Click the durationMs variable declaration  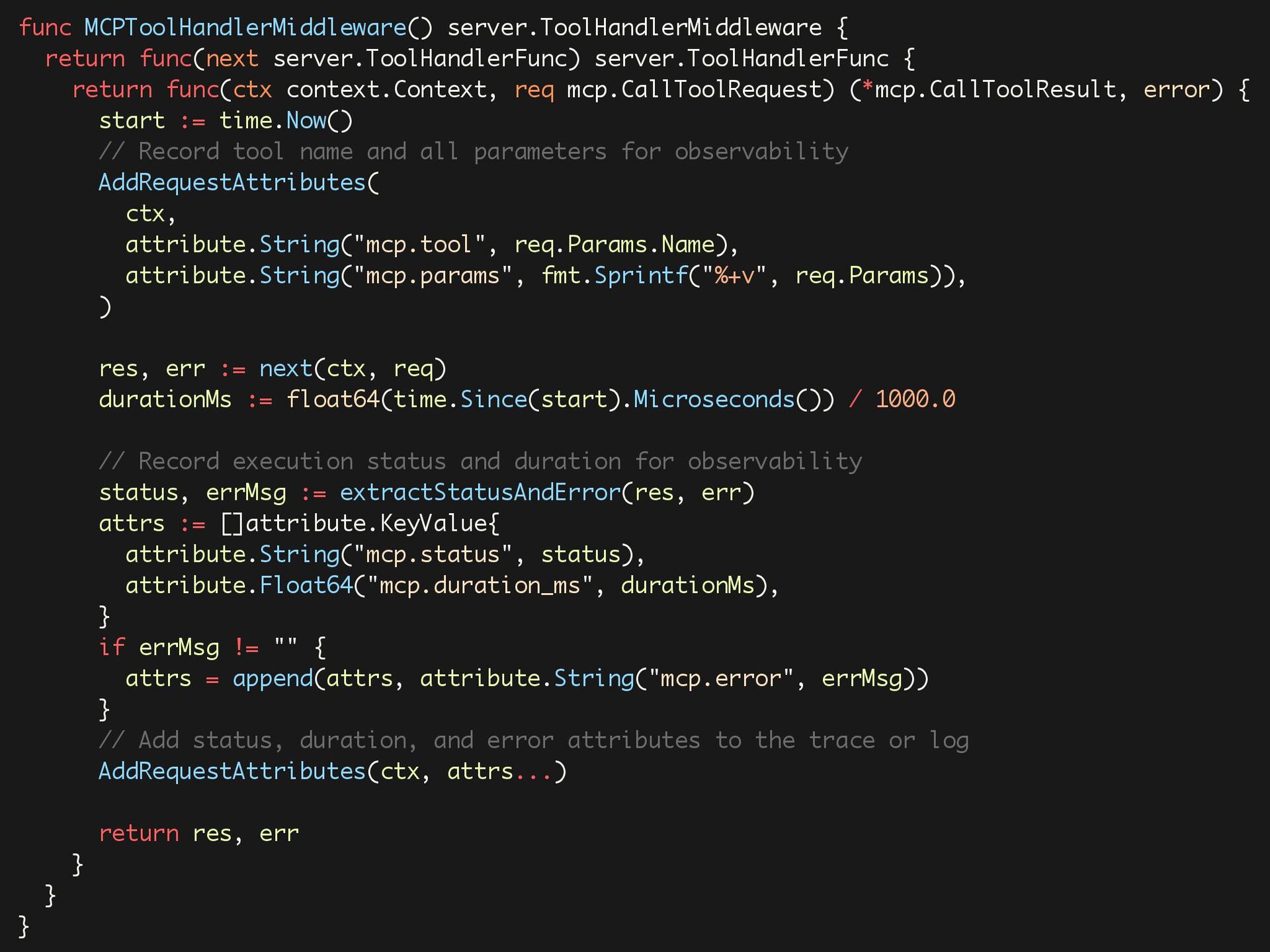[165, 399]
